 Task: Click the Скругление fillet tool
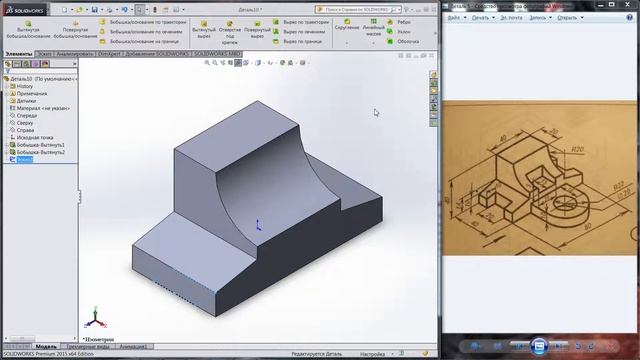pos(347,24)
